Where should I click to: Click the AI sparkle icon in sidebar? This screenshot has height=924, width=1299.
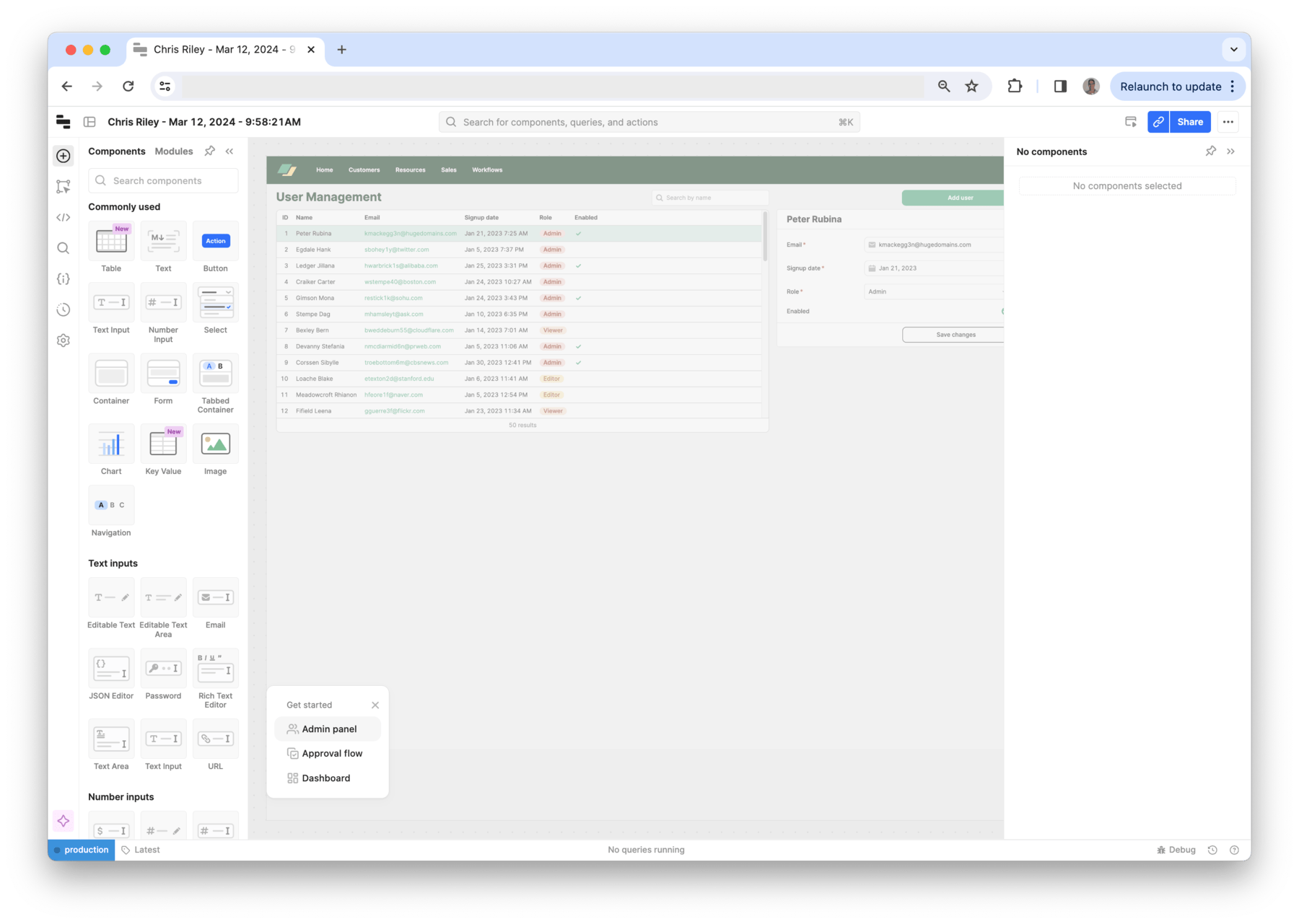coord(64,821)
